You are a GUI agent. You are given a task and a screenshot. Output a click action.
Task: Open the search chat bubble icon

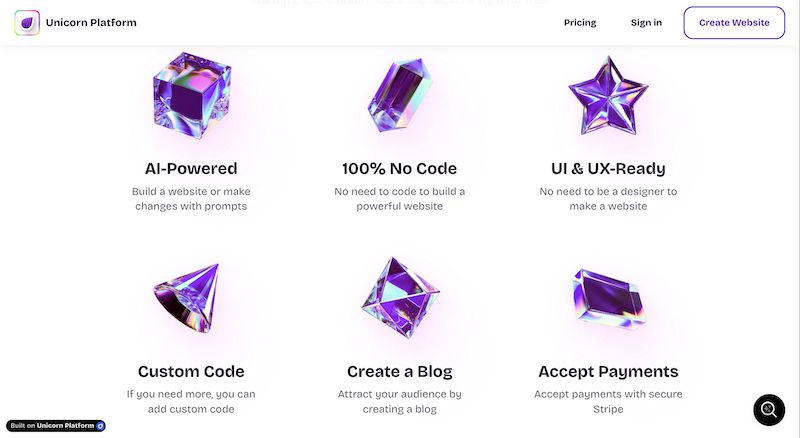point(769,409)
